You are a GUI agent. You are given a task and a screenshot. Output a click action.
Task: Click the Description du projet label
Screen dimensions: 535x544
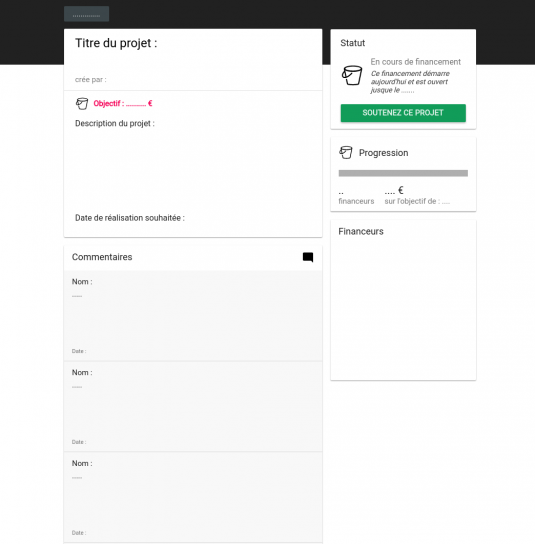pos(115,124)
